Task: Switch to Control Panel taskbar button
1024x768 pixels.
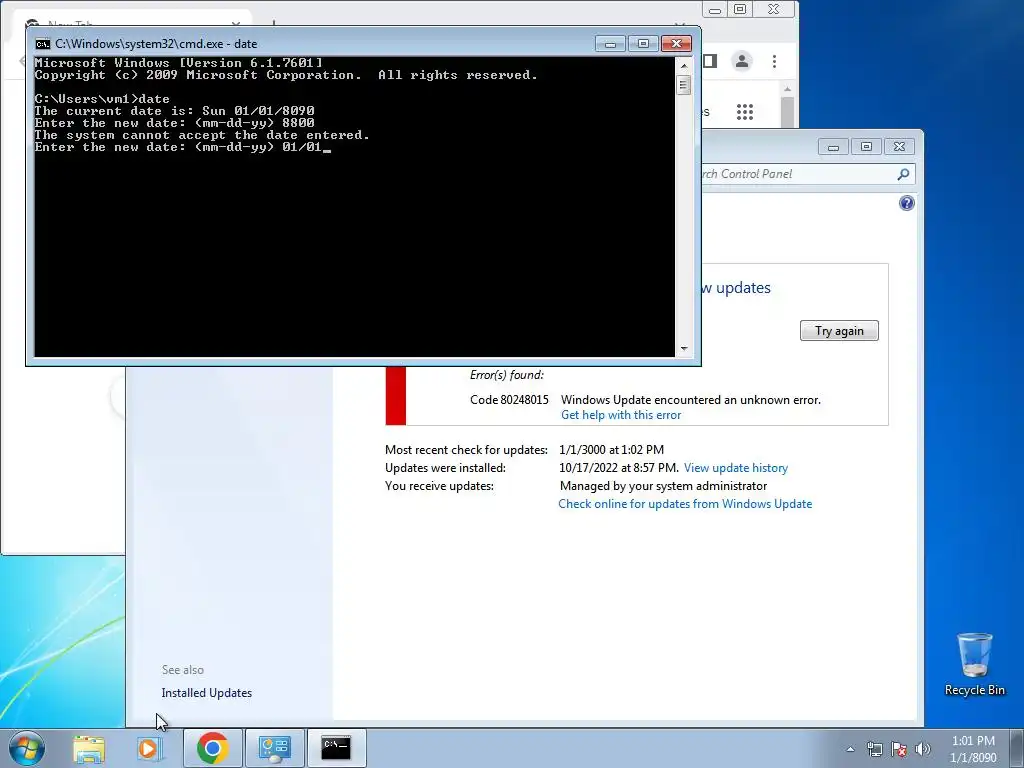Action: [274, 748]
